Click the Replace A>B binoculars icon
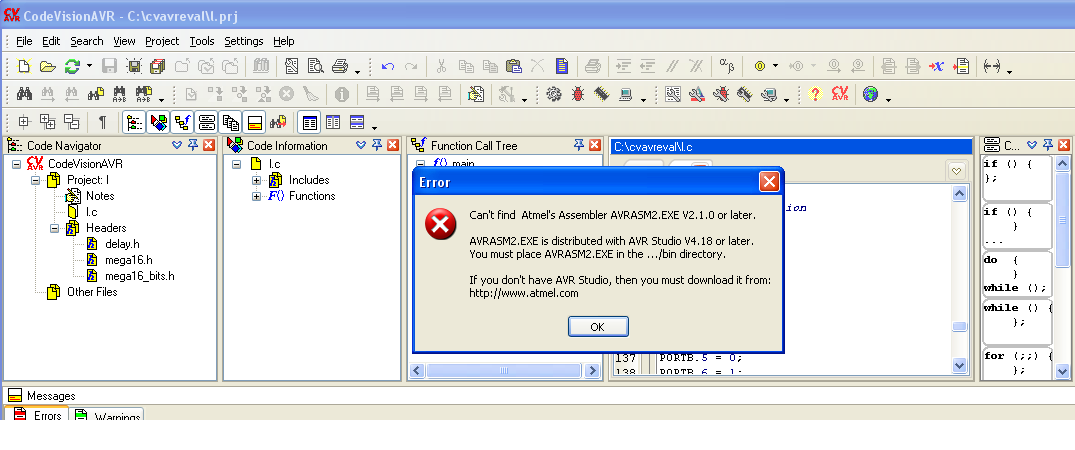This screenshot has width=1075, height=450. point(120,94)
